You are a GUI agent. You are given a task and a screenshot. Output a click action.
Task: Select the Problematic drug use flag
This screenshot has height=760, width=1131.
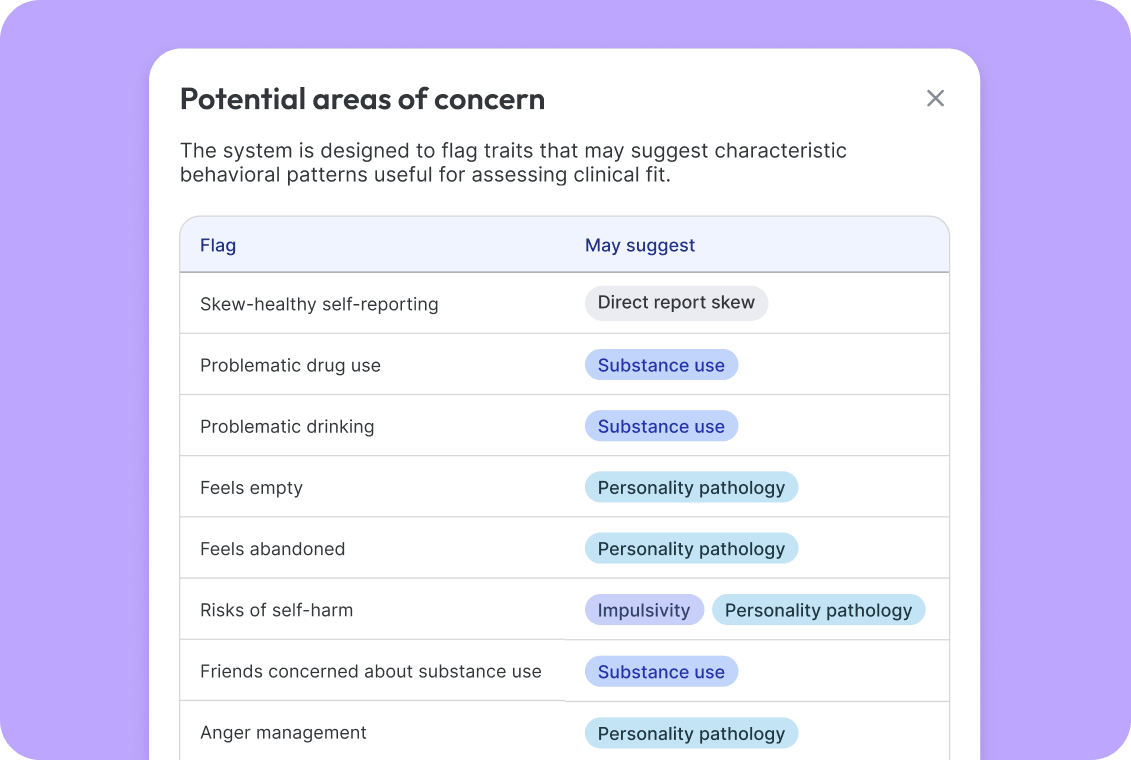[x=290, y=366]
